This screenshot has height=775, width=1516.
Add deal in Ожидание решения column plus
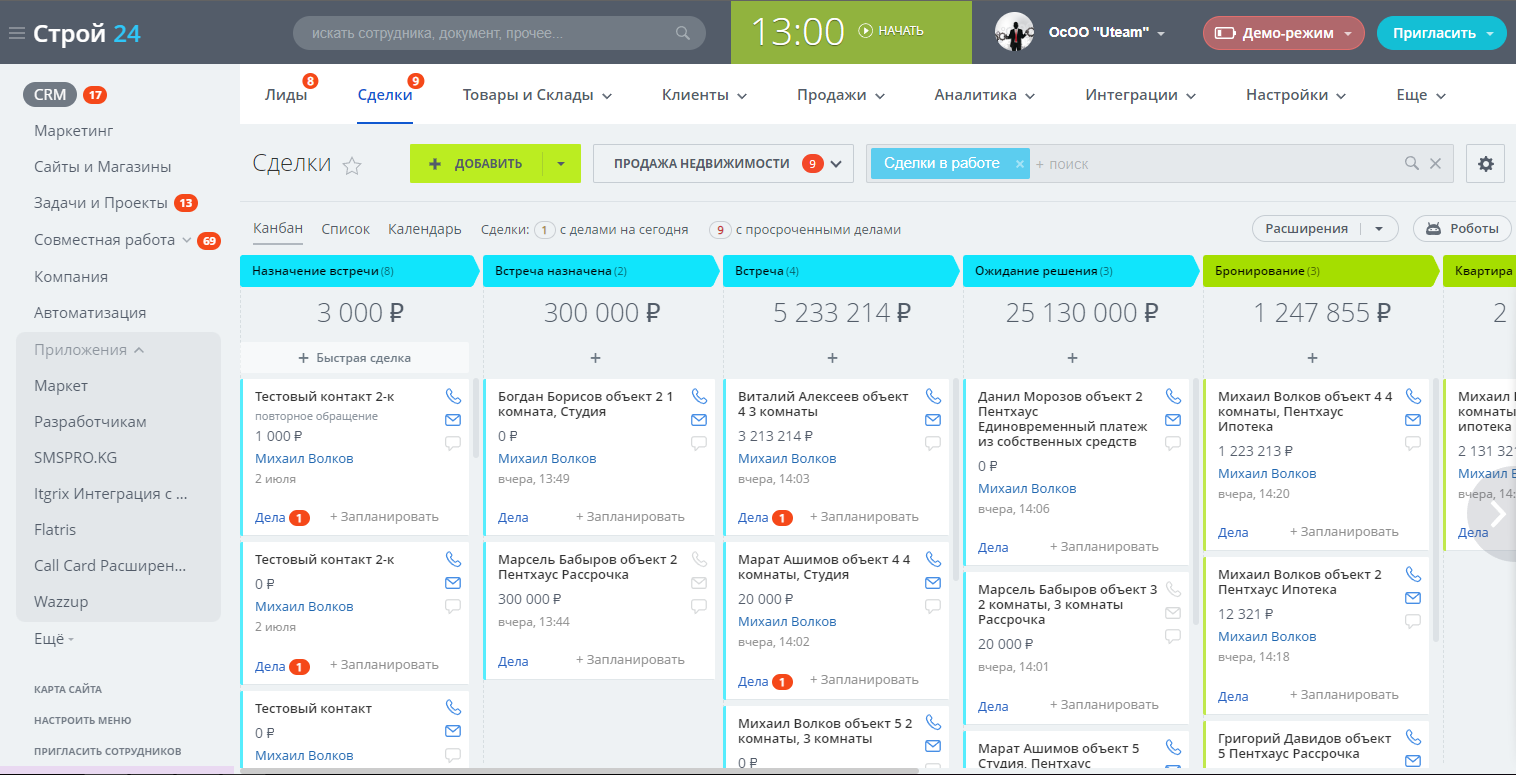(1073, 358)
